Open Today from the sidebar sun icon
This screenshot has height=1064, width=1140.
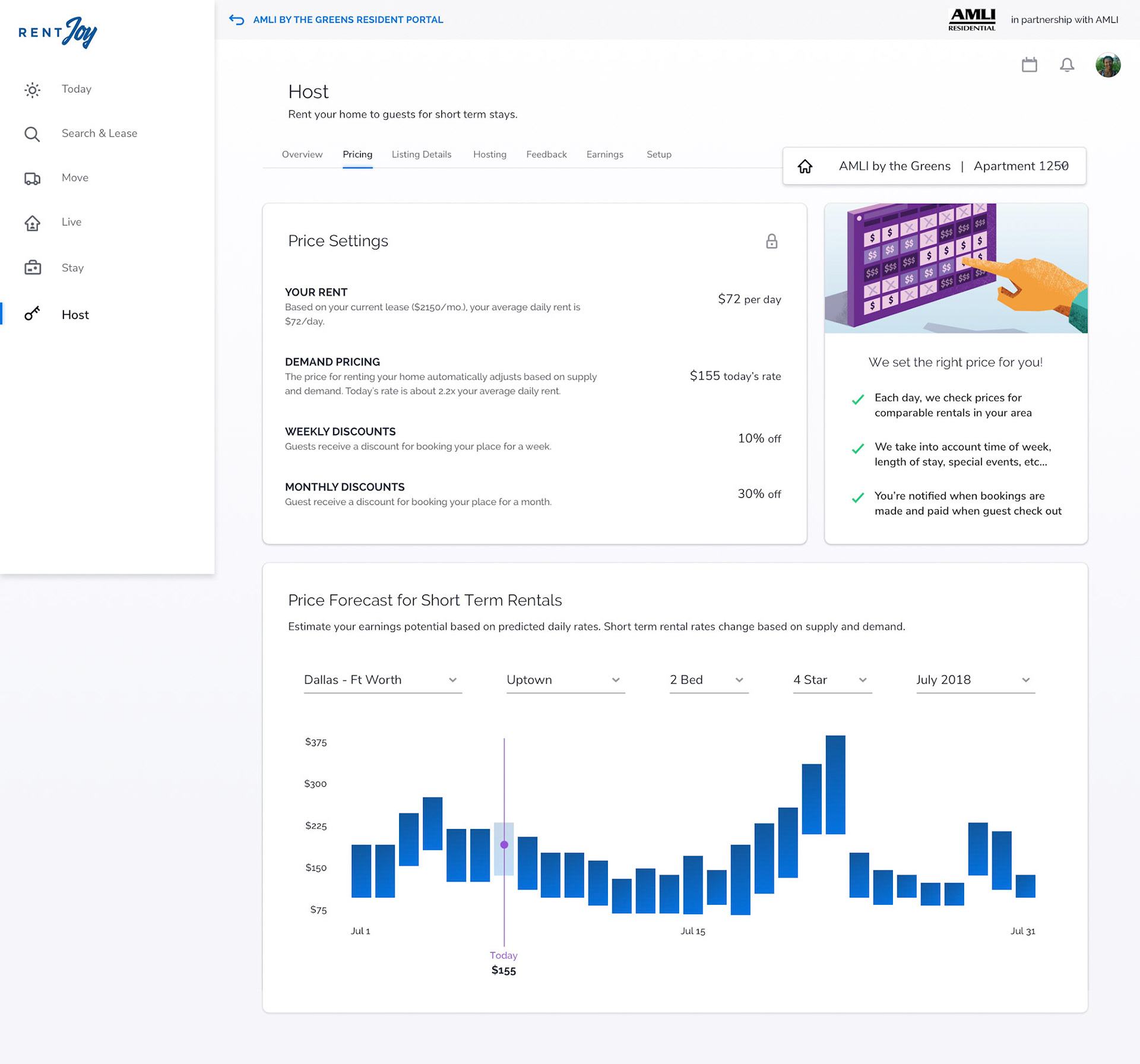pyautogui.click(x=33, y=90)
